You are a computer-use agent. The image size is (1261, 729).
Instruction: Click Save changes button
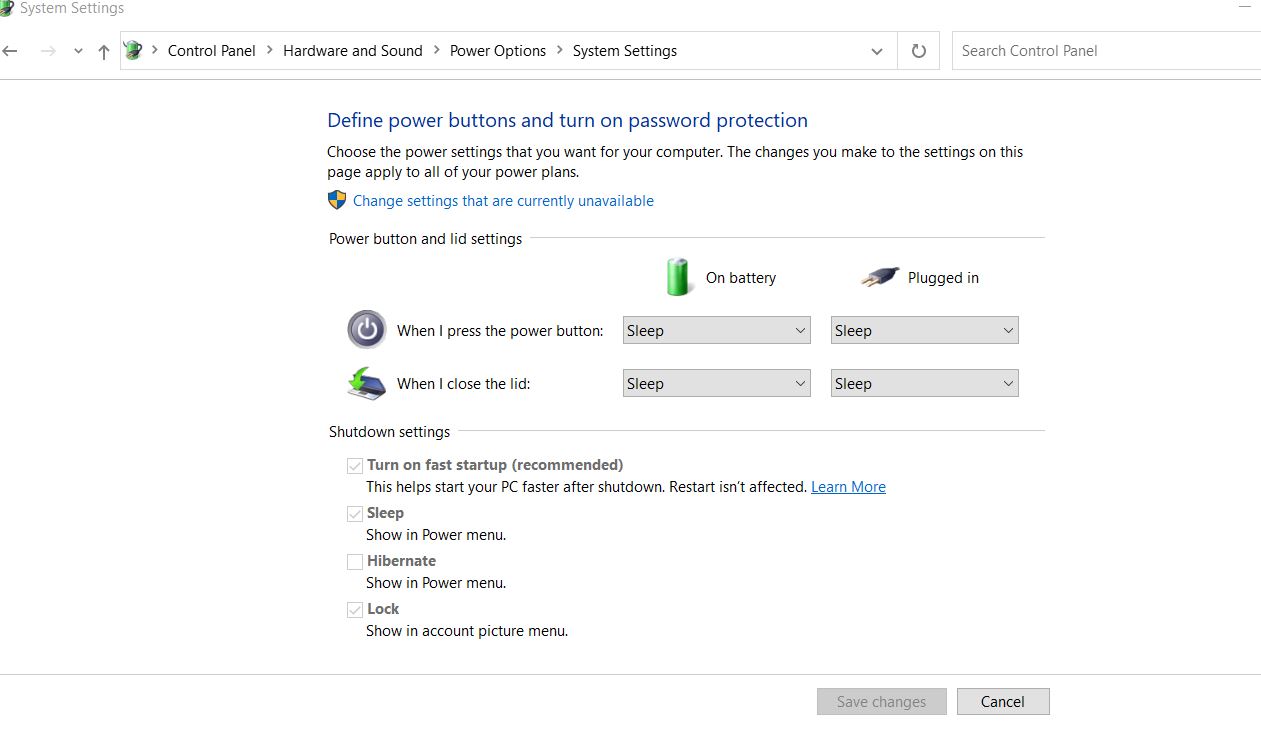point(881,702)
